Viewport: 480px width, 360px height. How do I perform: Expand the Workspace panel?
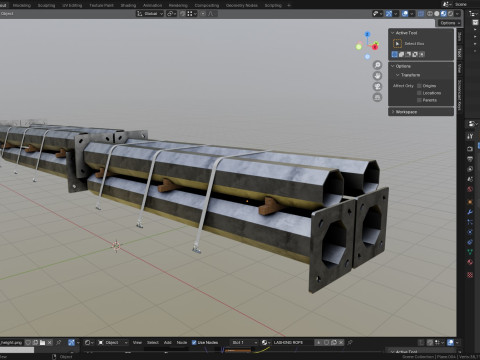393,112
